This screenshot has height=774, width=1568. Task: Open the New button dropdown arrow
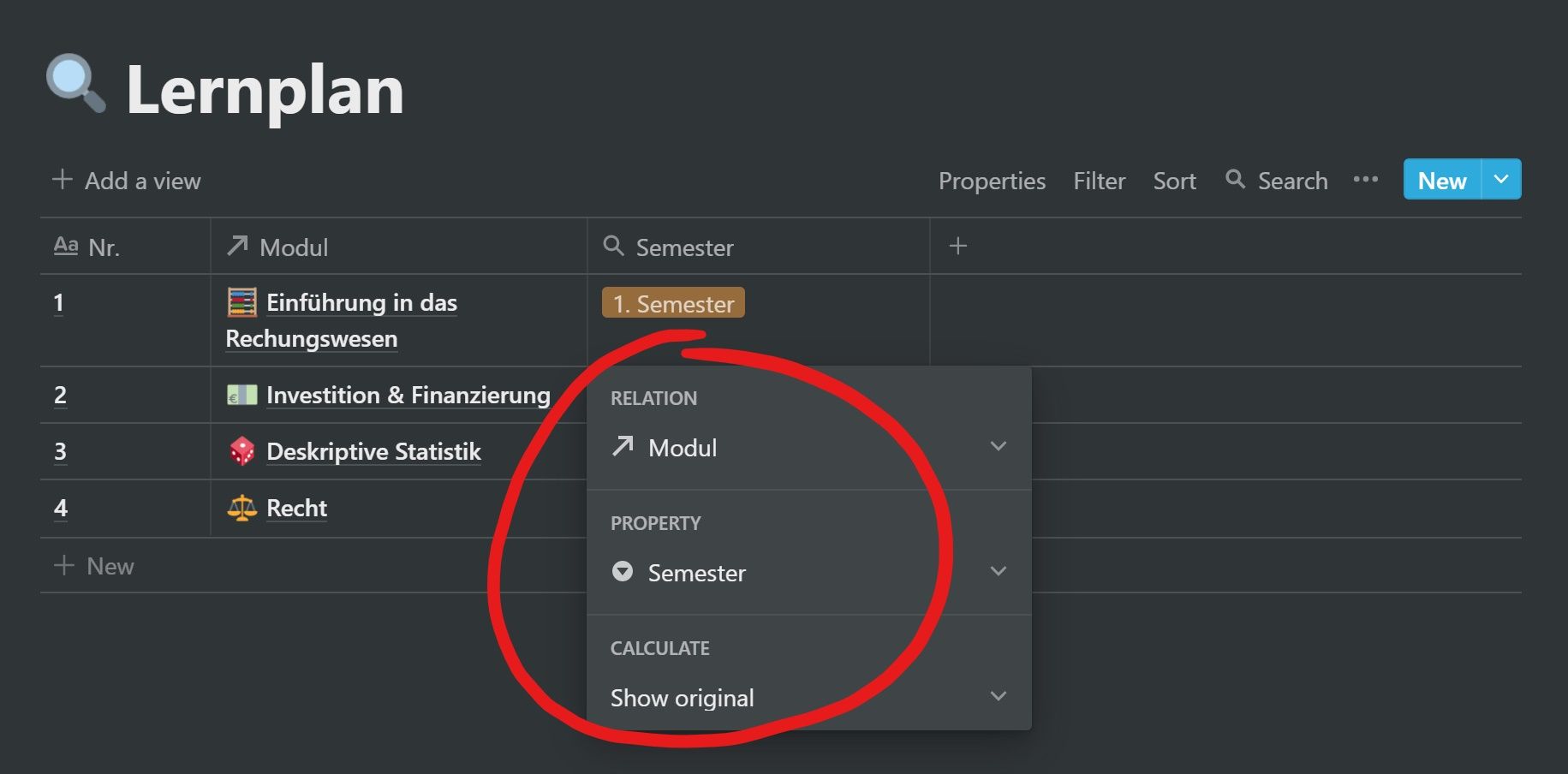1501,180
